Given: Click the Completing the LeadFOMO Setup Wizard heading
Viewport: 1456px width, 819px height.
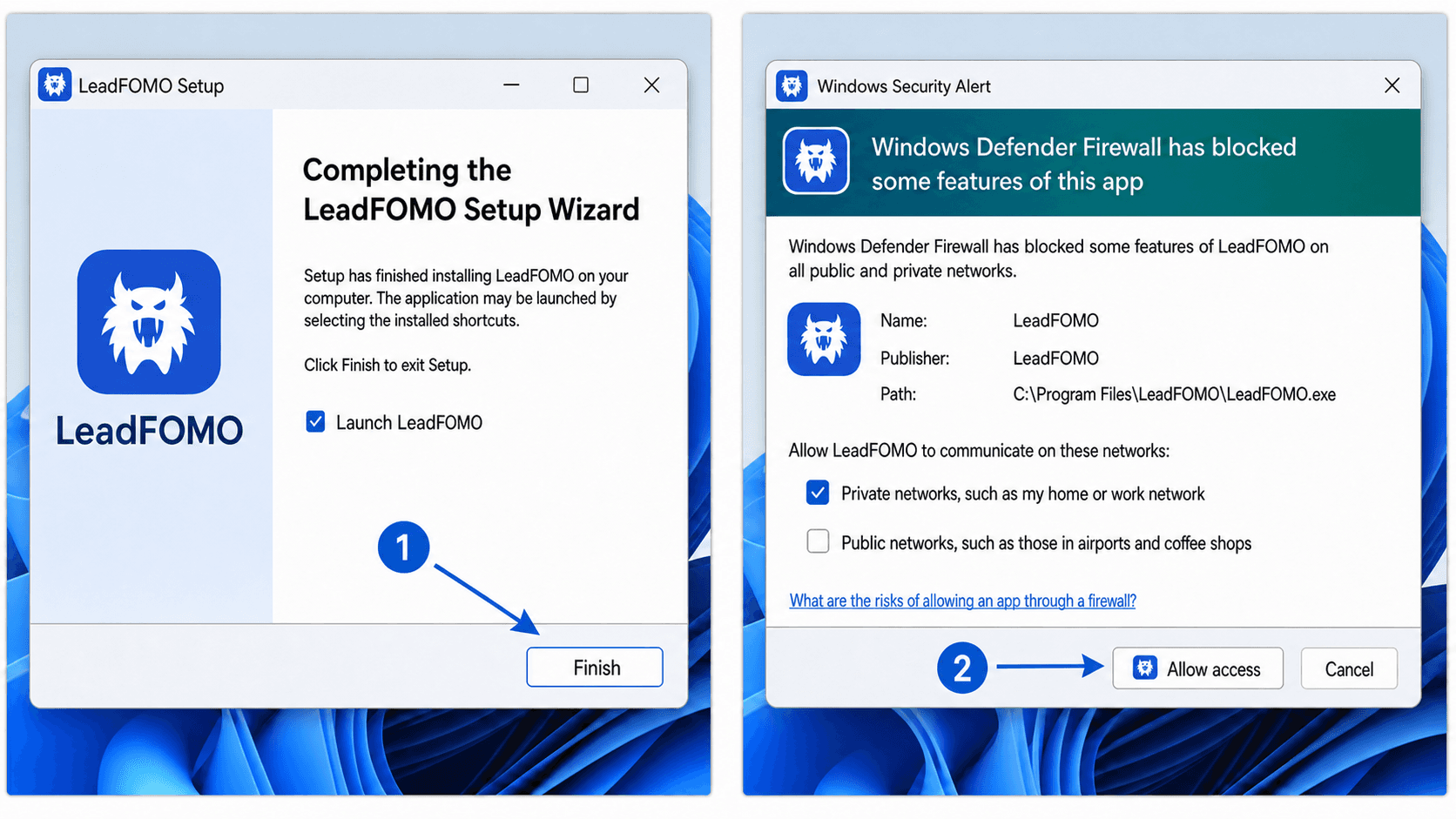Looking at the screenshot, I should (471, 190).
